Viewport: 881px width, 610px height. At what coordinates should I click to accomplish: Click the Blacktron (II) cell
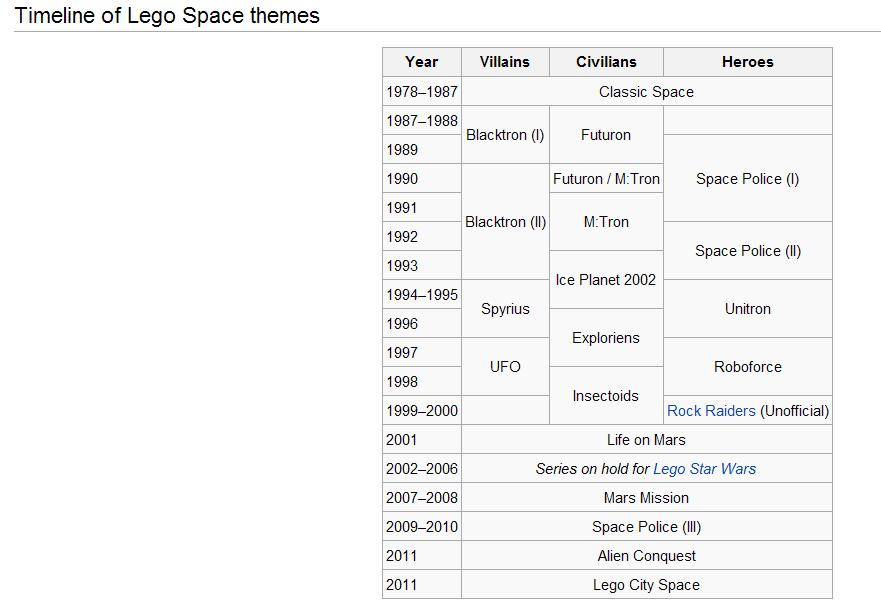(x=505, y=222)
